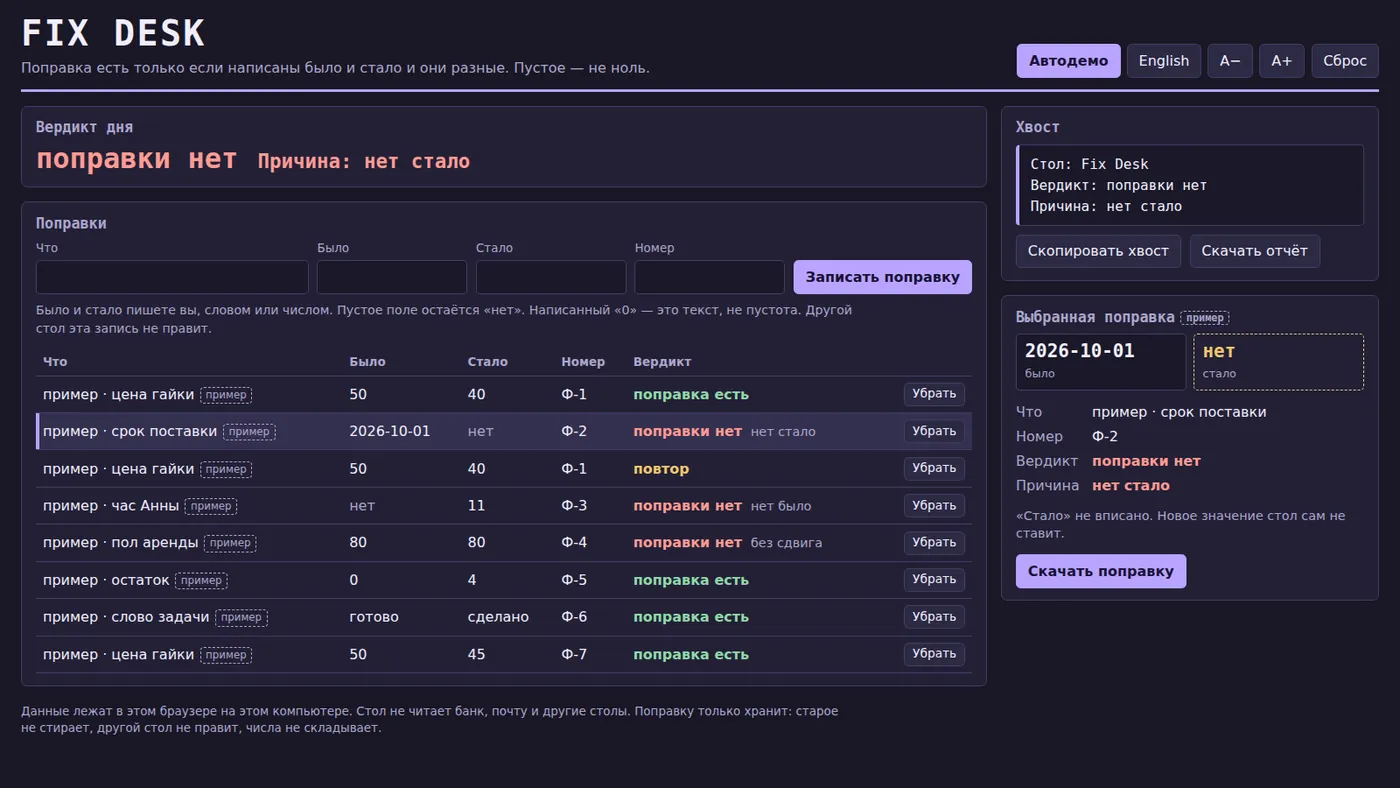Focus the Номер input field

709,277
